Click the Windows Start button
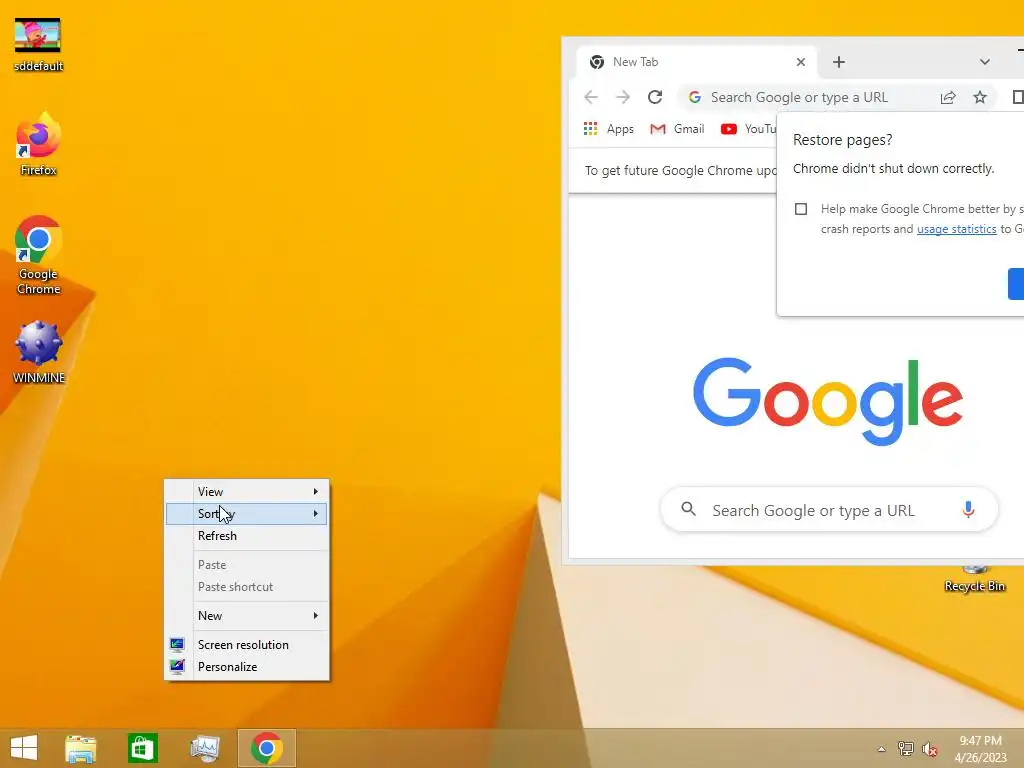 pos(24,748)
